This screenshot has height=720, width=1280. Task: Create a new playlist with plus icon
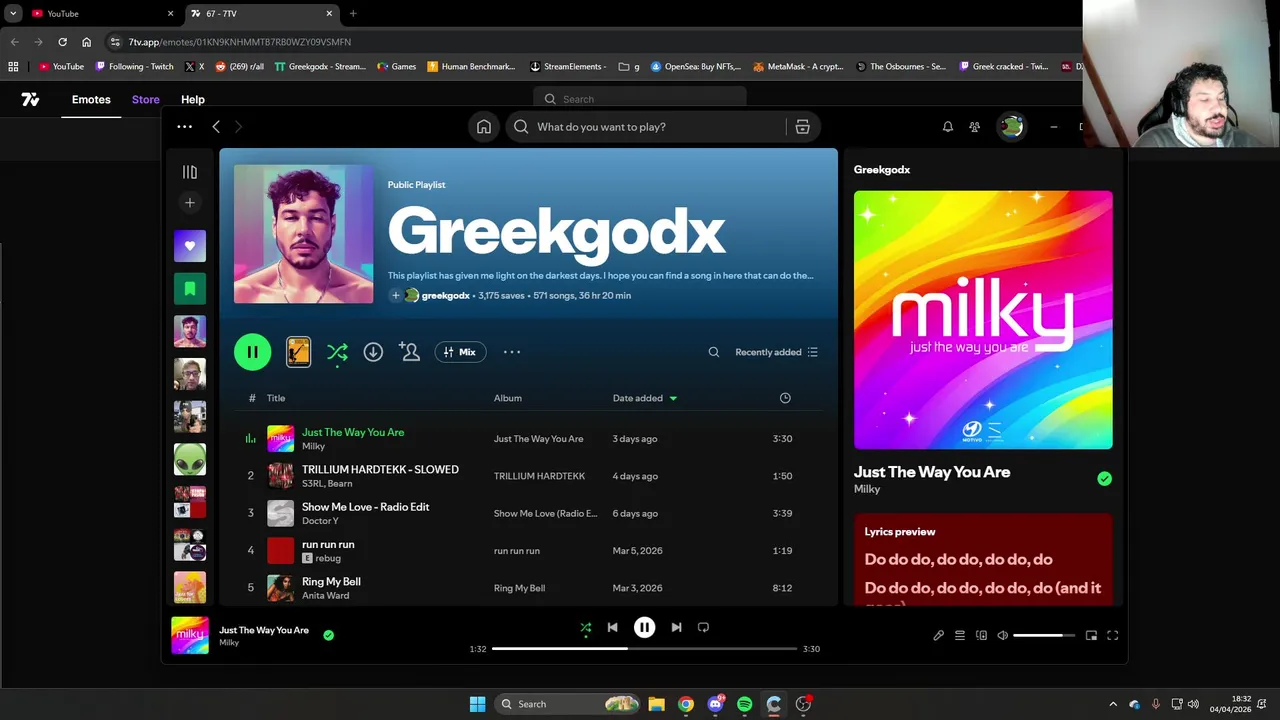[190, 203]
